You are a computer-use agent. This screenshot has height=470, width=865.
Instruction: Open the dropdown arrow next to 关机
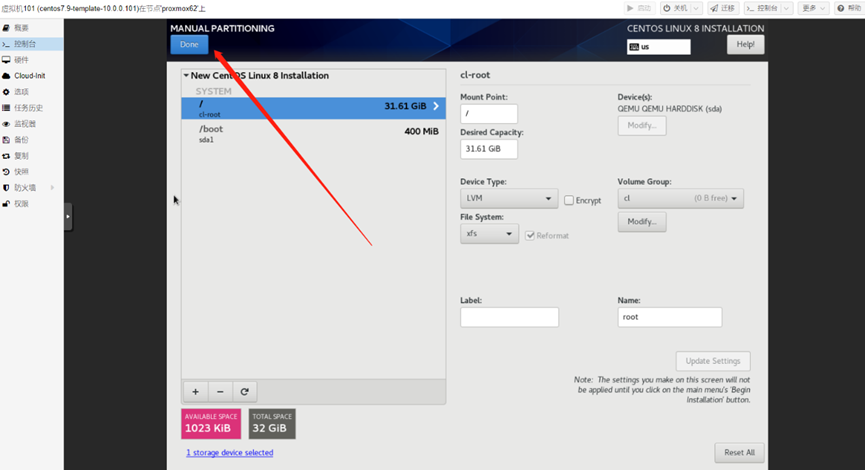[x=696, y=8]
